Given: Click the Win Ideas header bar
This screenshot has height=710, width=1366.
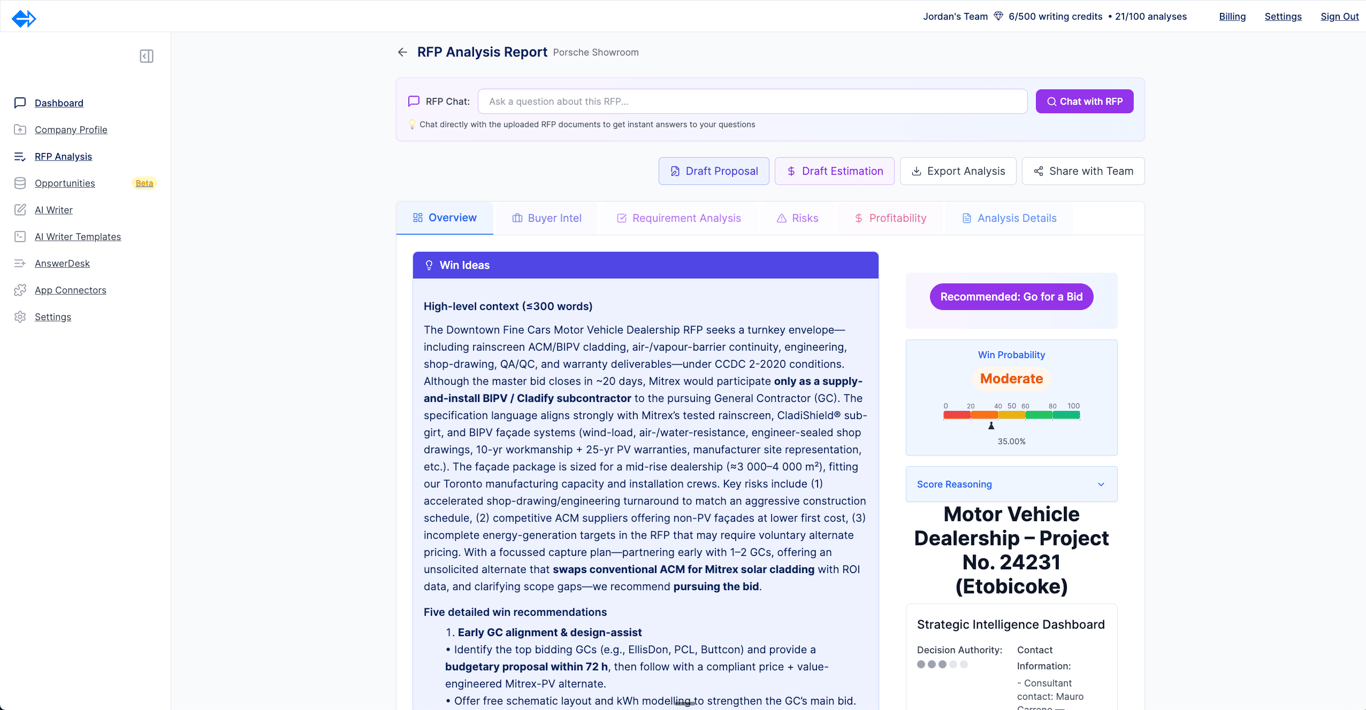Looking at the screenshot, I should (646, 265).
